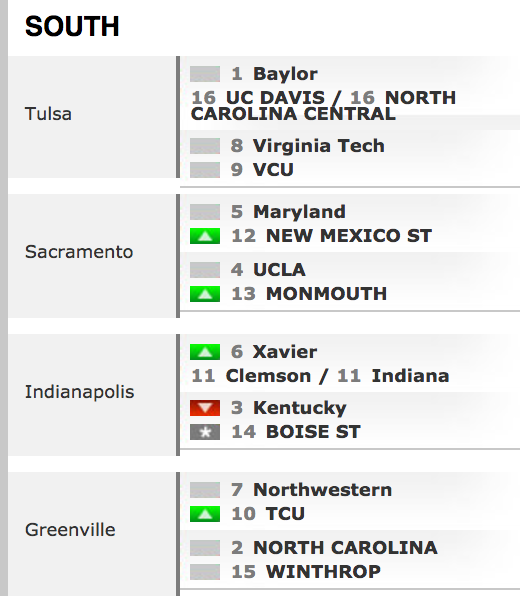This screenshot has width=520, height=596.
Task: Click the green up arrow next to TCU
Action: 205,514
